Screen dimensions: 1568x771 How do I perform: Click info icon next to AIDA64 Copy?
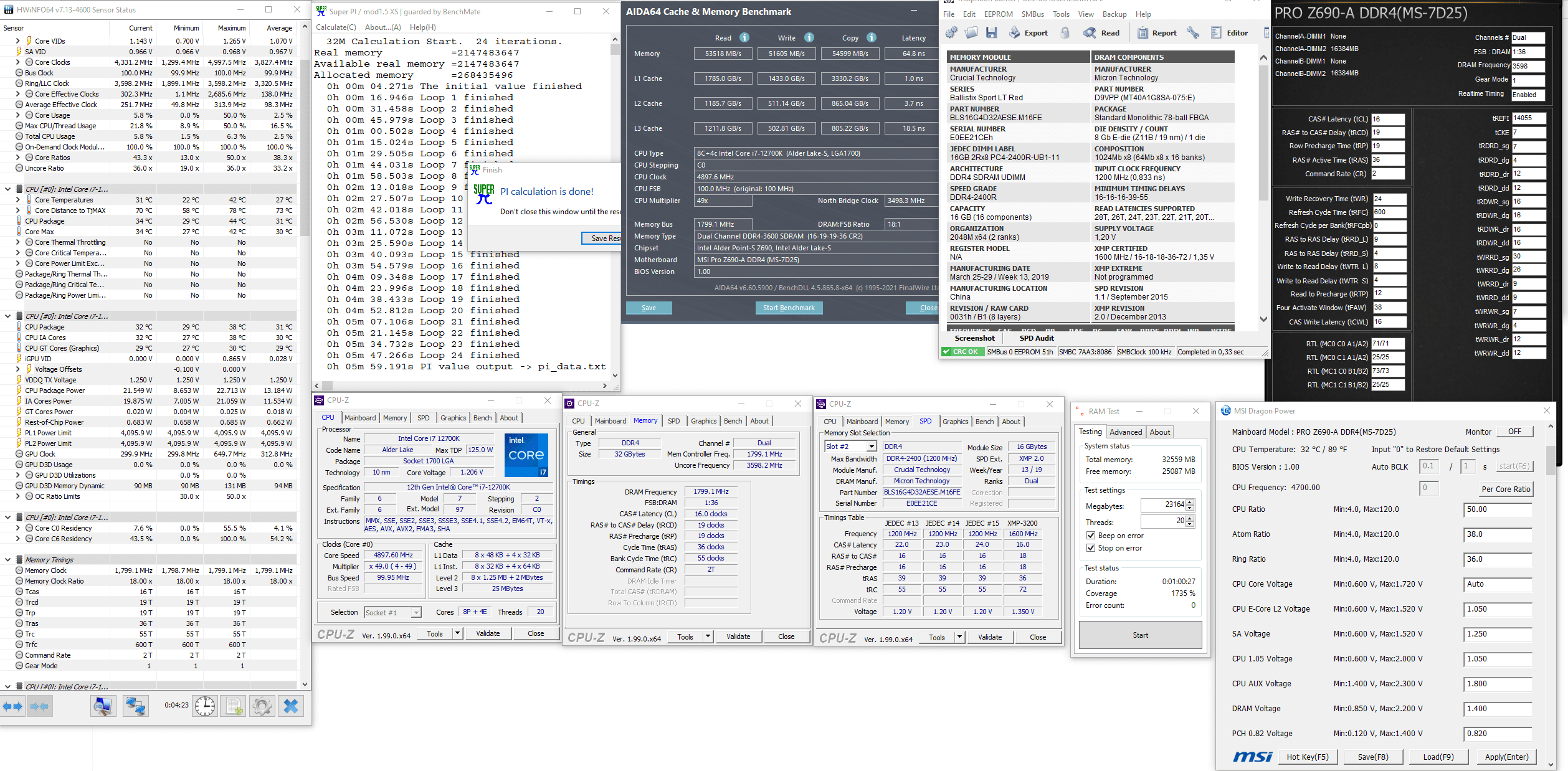(872, 37)
